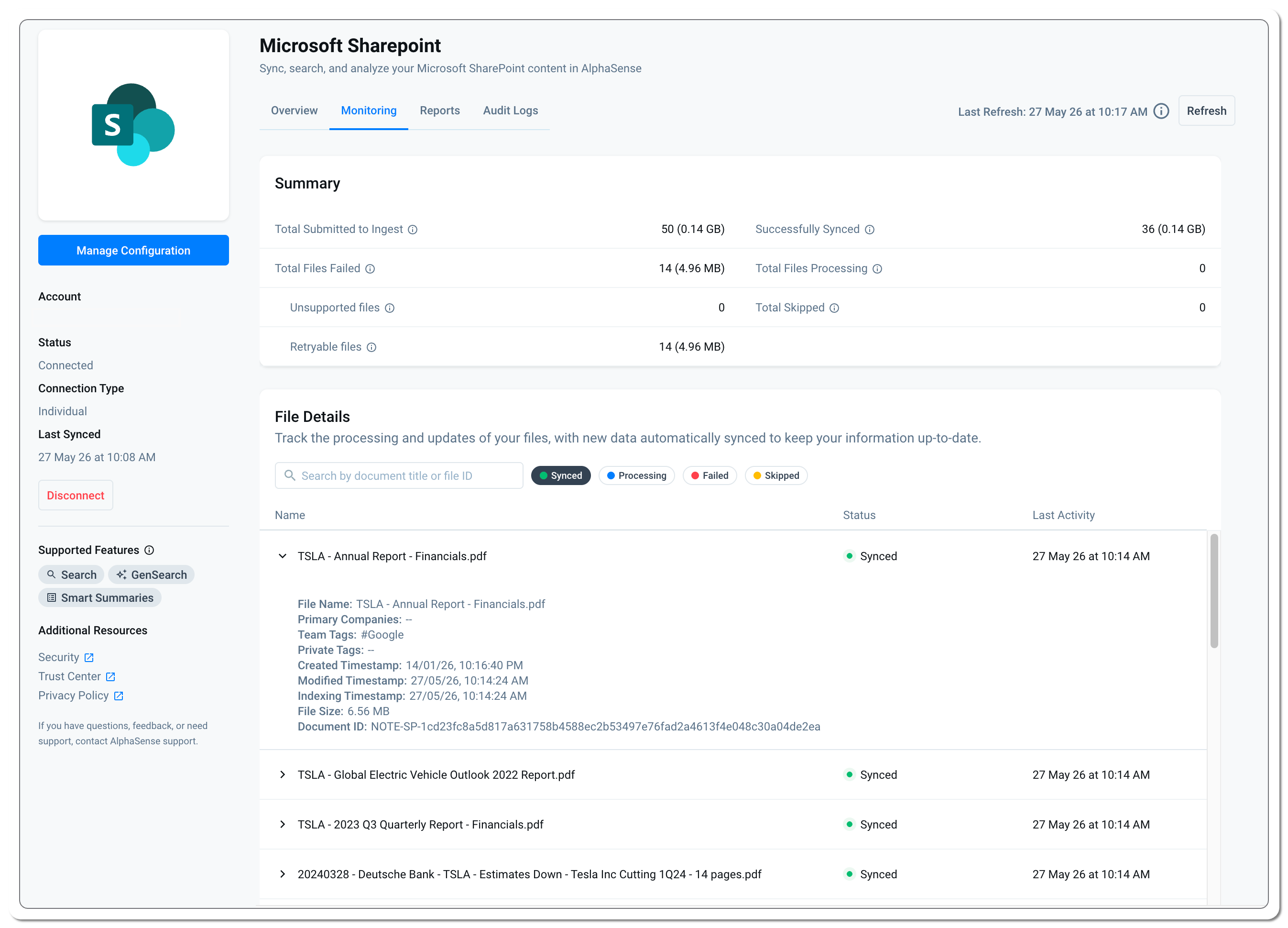The image size is (1288, 928).
Task: Click info icon next to Supported Features
Action: coord(149,550)
